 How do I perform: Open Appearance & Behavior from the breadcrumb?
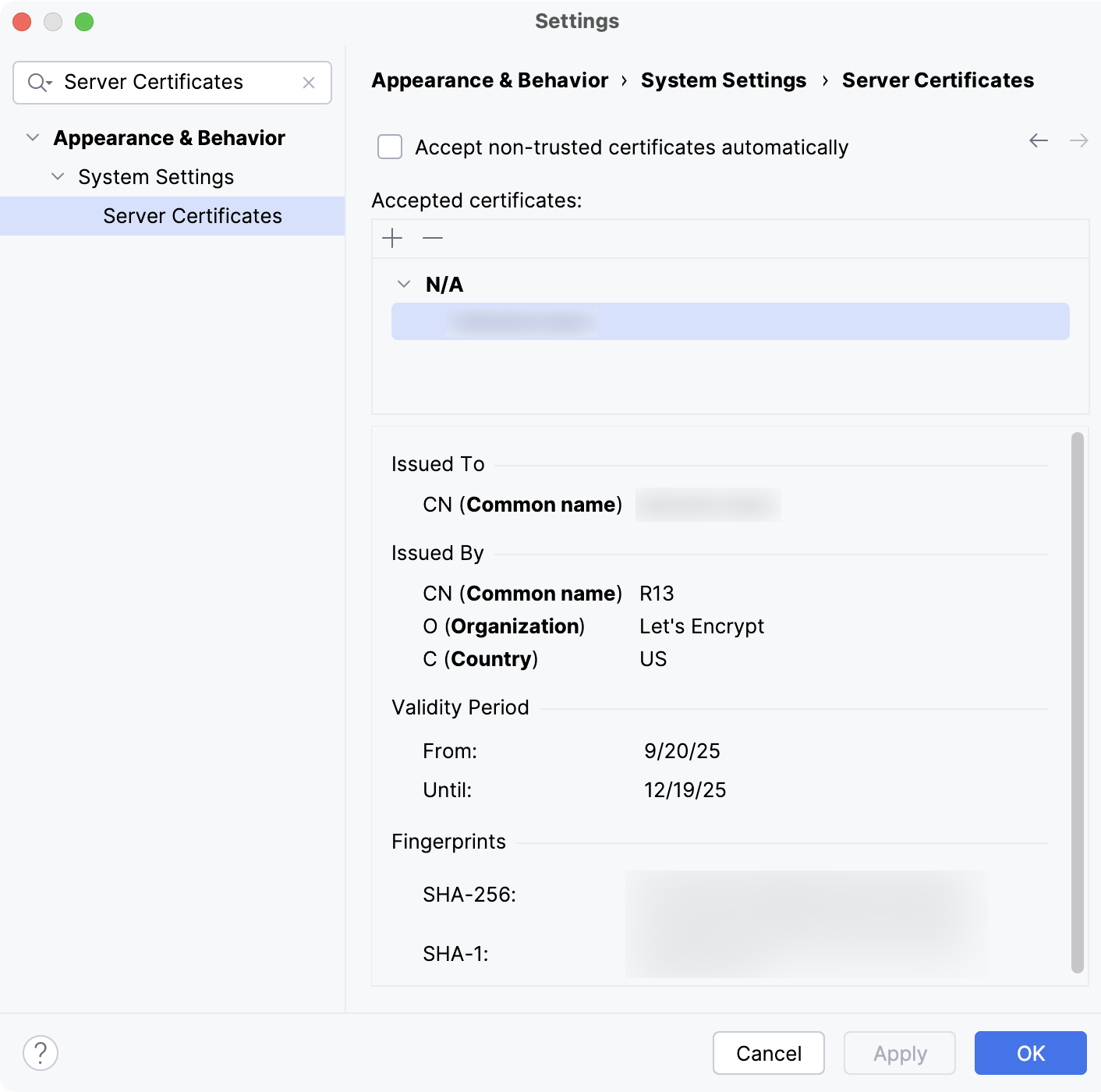(x=490, y=80)
